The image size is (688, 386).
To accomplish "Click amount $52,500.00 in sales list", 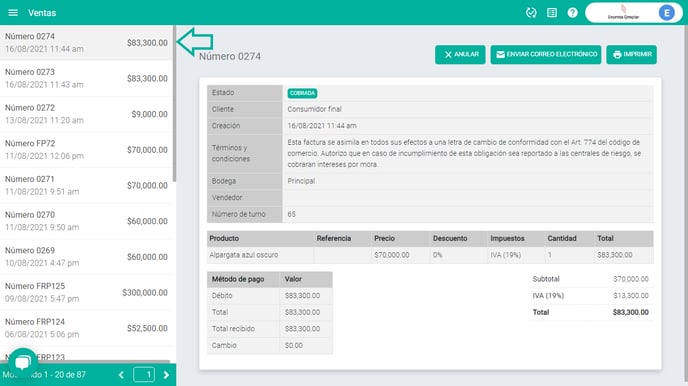I will coord(147,328).
